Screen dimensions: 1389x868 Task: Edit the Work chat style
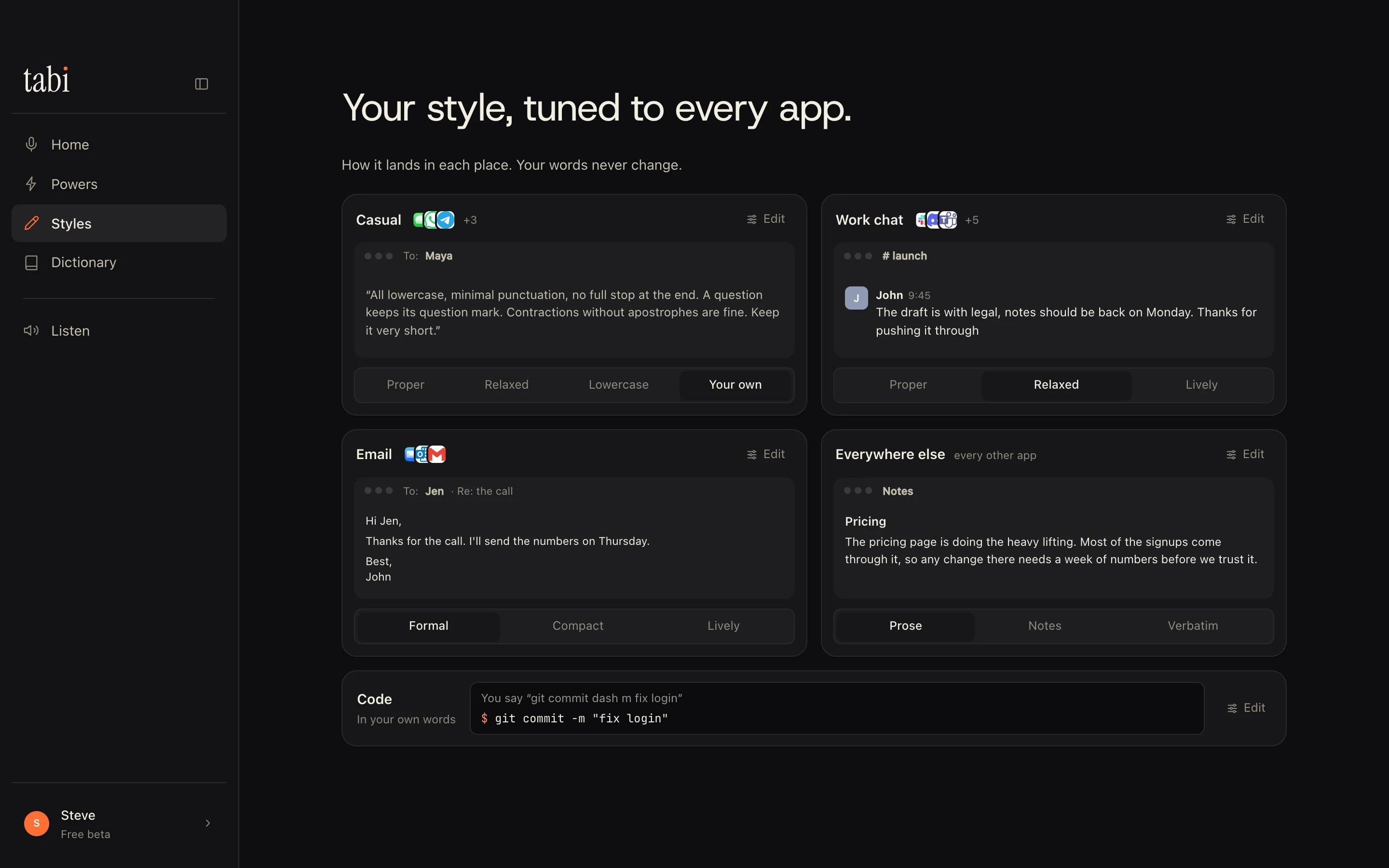[1245, 219]
